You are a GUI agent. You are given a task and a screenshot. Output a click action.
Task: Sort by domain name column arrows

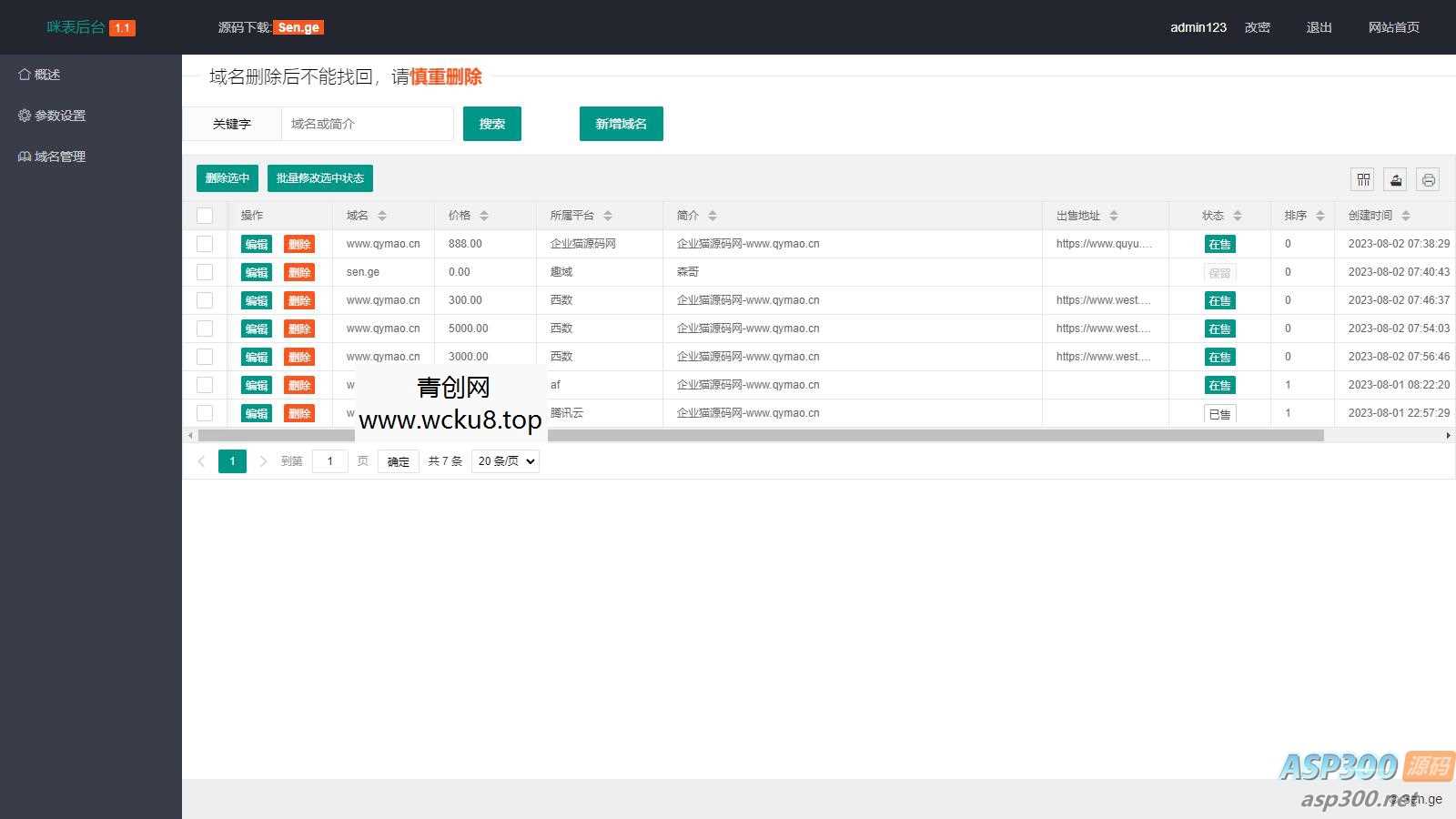[x=382, y=216]
